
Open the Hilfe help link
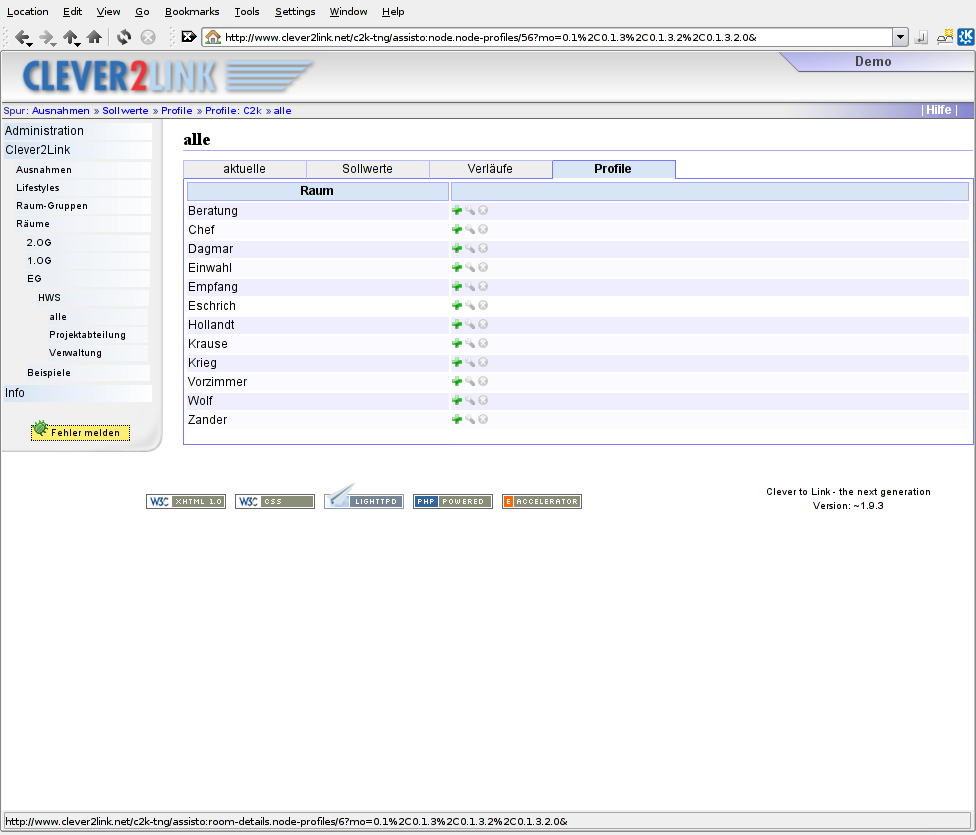click(938, 110)
